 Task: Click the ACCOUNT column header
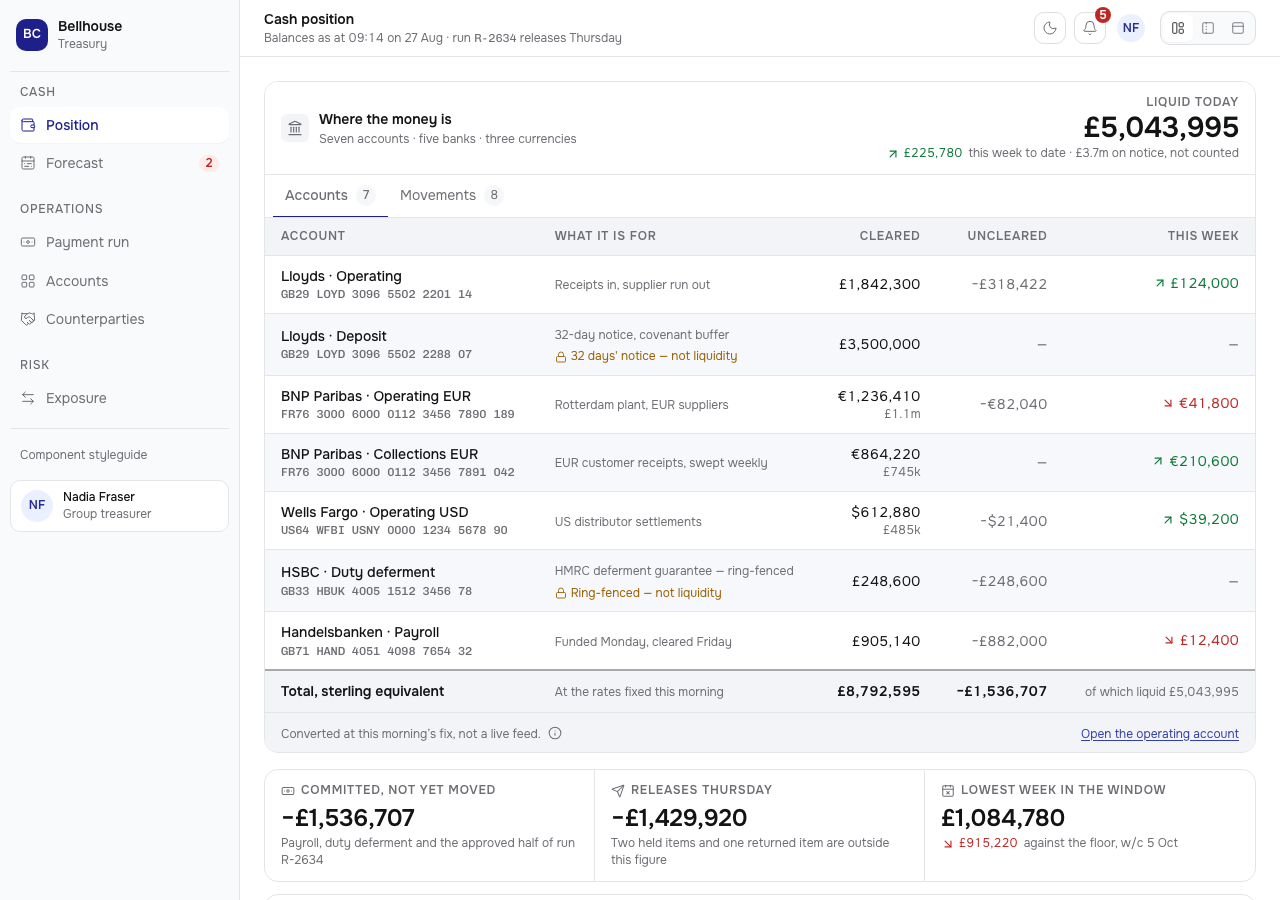point(313,236)
